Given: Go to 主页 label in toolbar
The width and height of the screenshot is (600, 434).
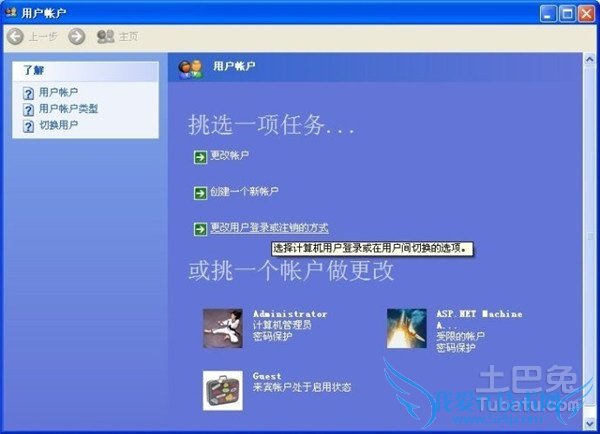Looking at the screenshot, I should pos(129,37).
